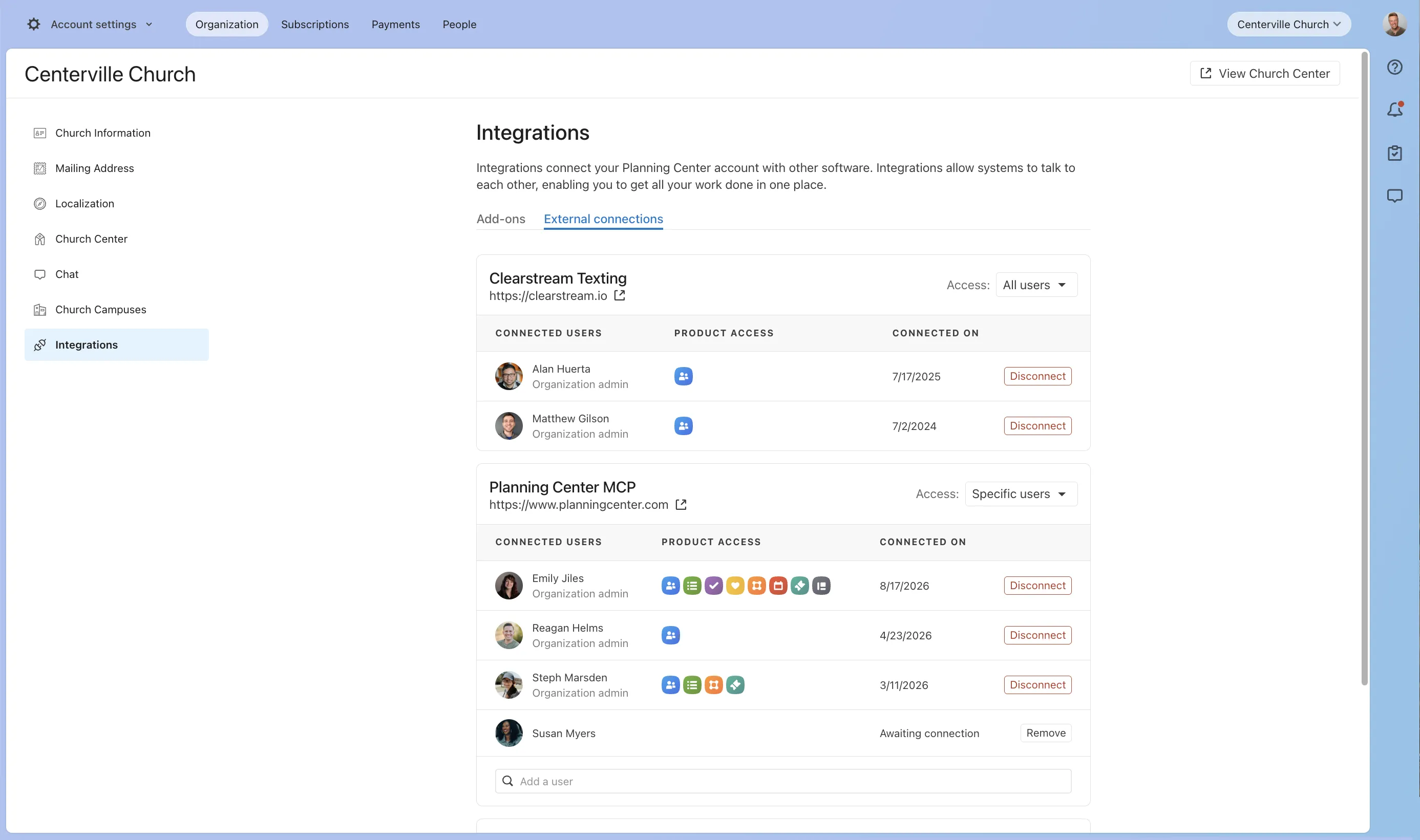Image resolution: width=1420 pixels, height=840 pixels.
Task: Open Church Campuses settings
Action: pyautogui.click(x=117, y=310)
